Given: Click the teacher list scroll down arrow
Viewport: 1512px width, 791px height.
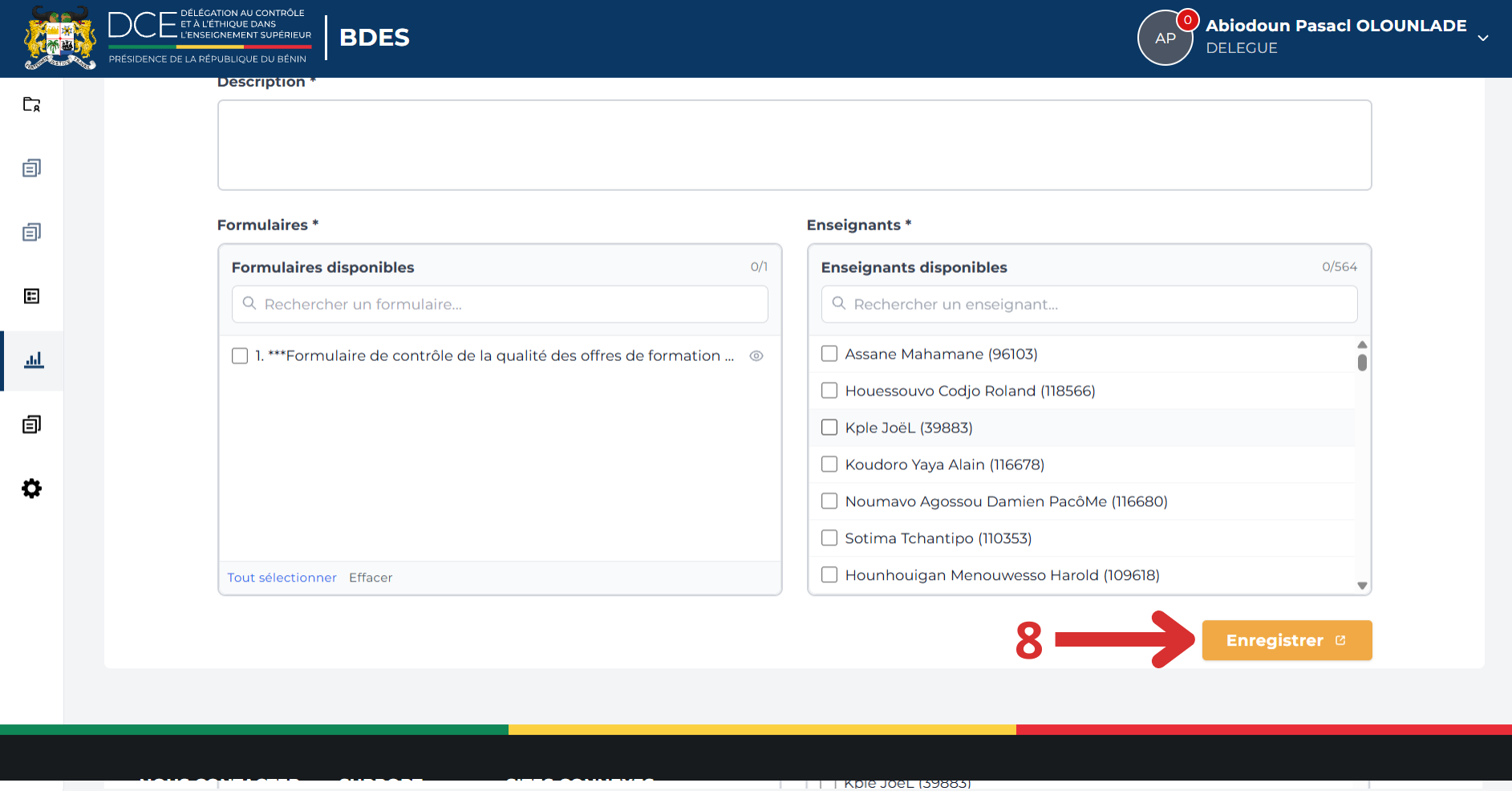Looking at the screenshot, I should tap(1362, 586).
